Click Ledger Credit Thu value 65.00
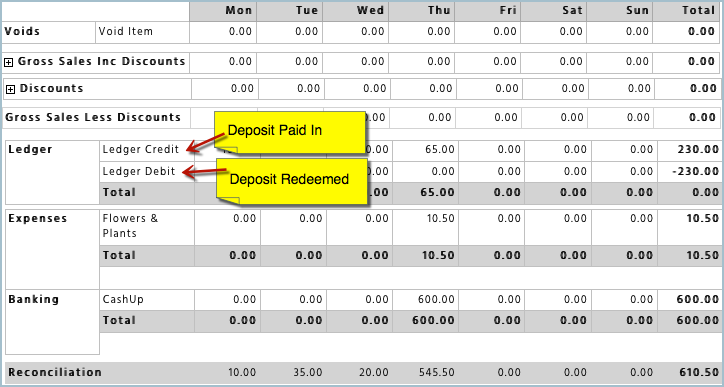The width and height of the screenshot is (724, 387). (440, 150)
